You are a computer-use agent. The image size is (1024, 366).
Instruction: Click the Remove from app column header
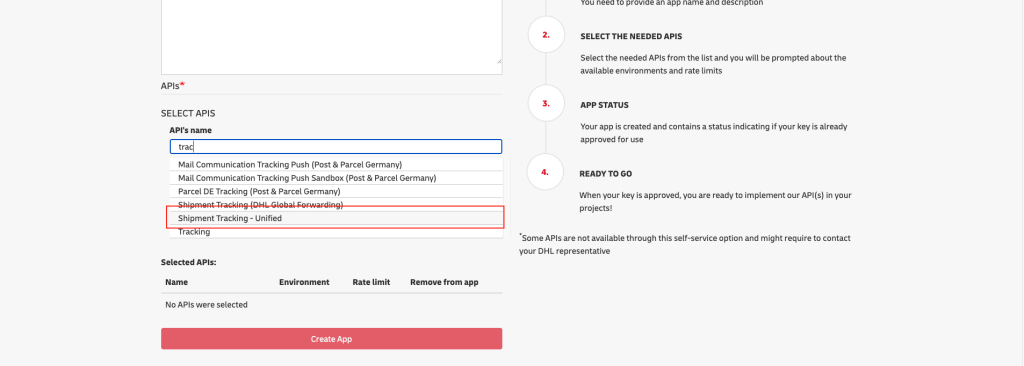pyautogui.click(x=444, y=282)
